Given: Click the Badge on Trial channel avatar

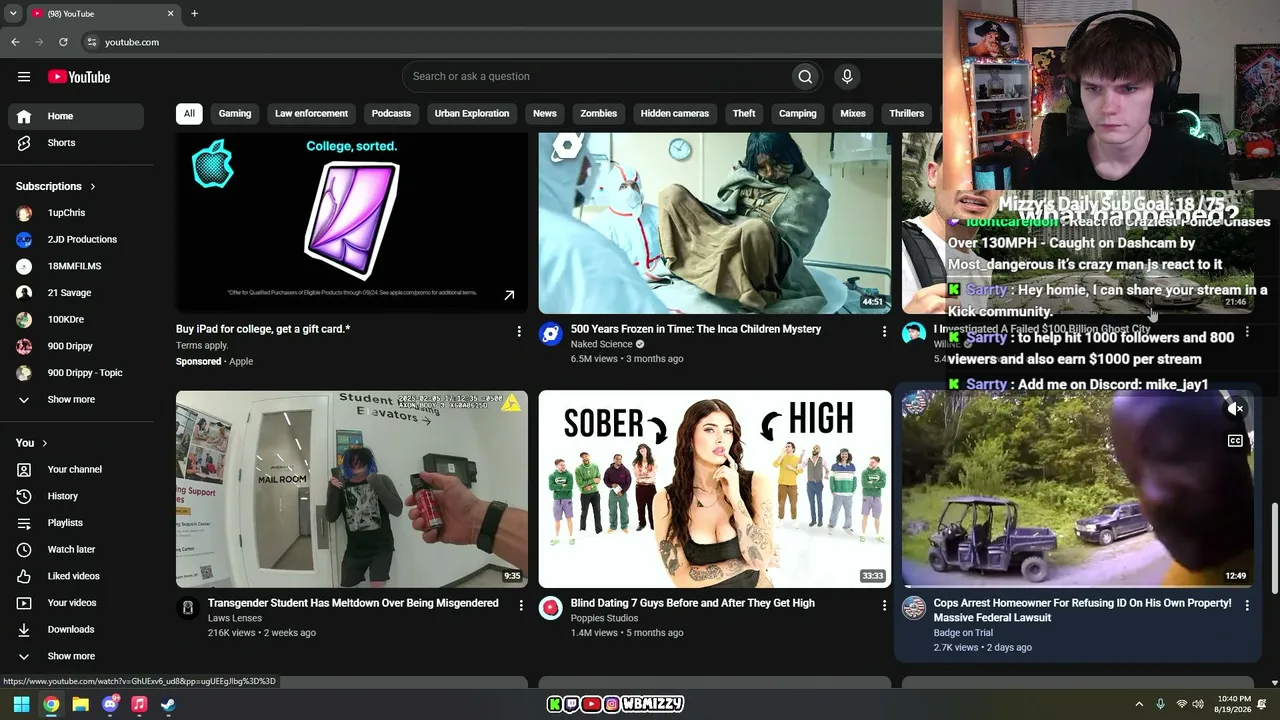Looking at the screenshot, I should (x=914, y=608).
